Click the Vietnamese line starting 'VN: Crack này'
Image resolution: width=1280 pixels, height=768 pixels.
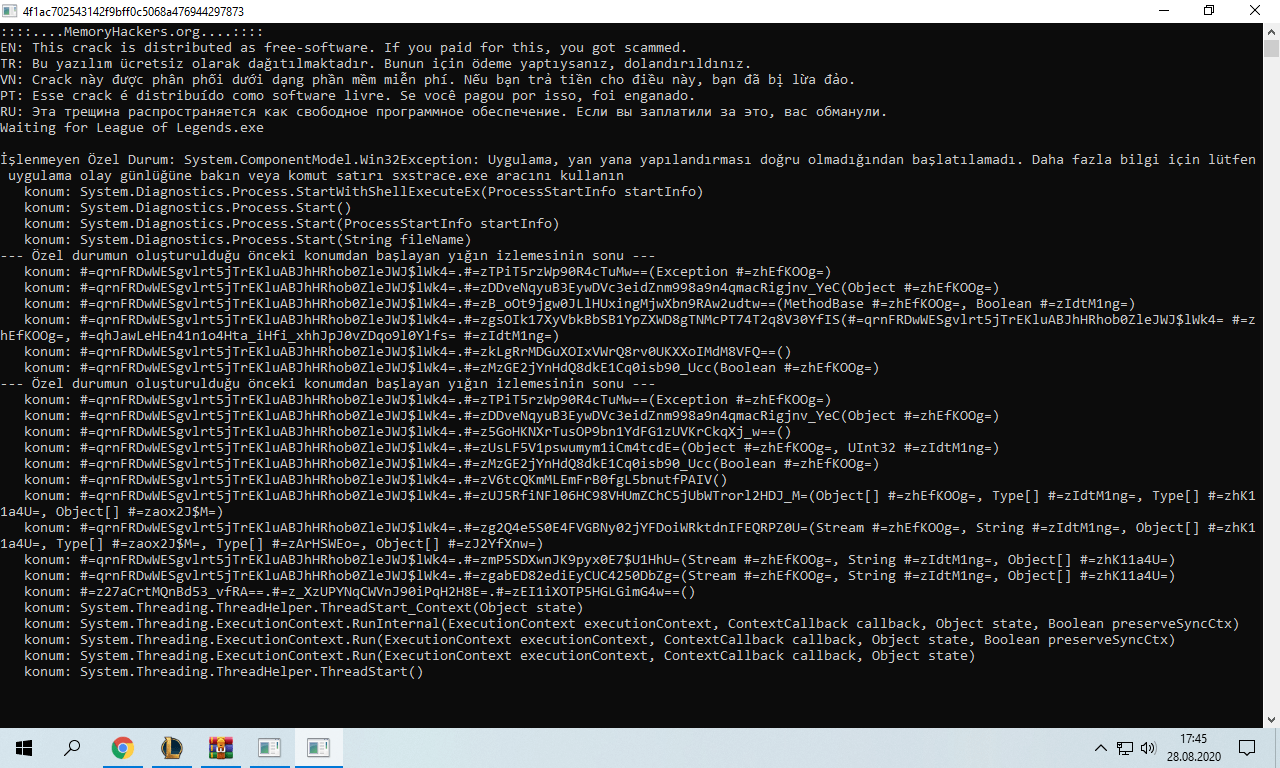tap(428, 80)
